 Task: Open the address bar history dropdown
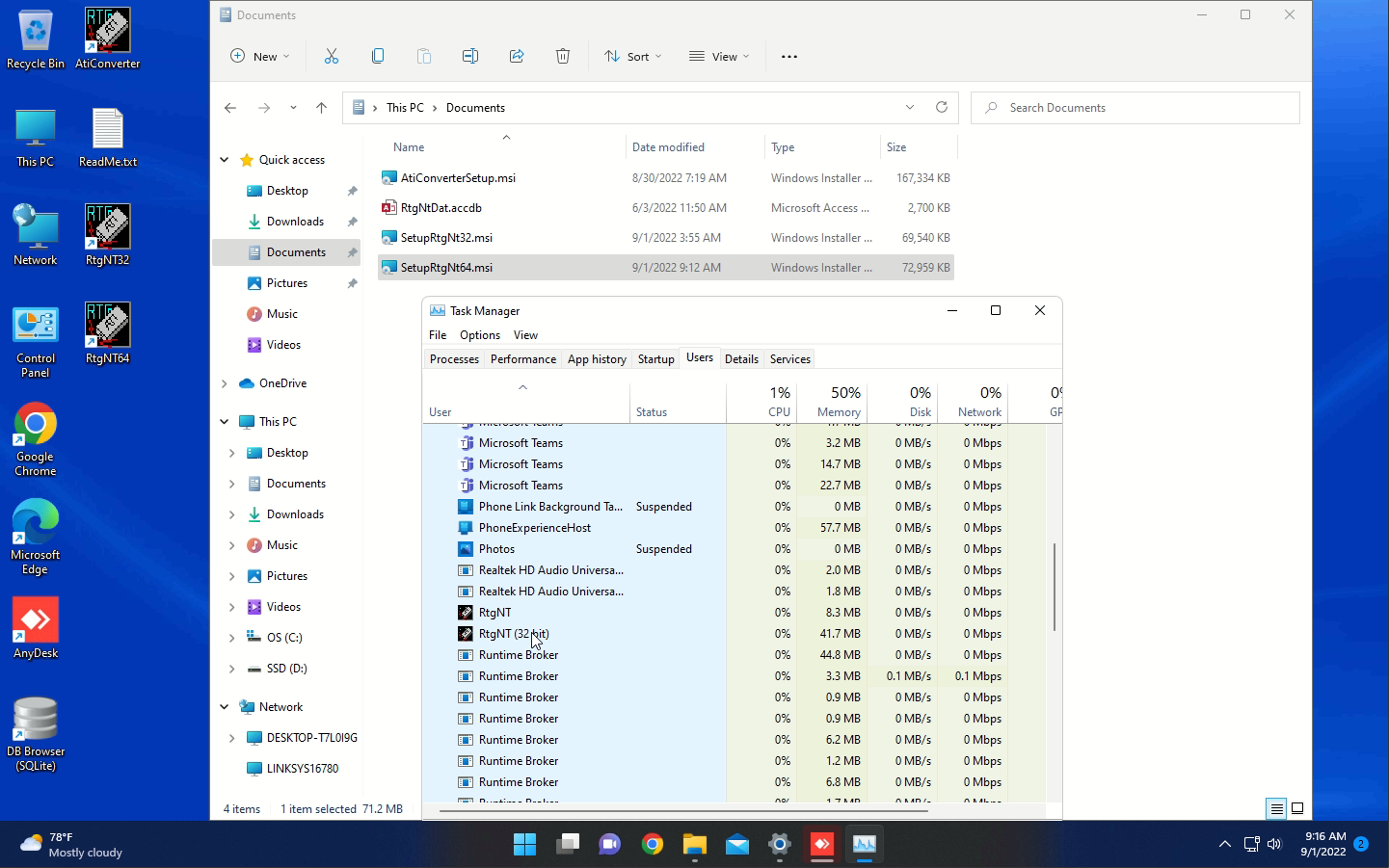click(910, 107)
